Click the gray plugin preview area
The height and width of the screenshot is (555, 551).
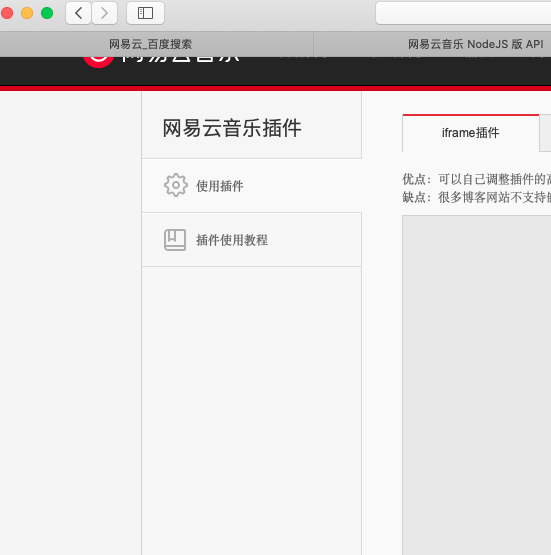(x=476, y=385)
